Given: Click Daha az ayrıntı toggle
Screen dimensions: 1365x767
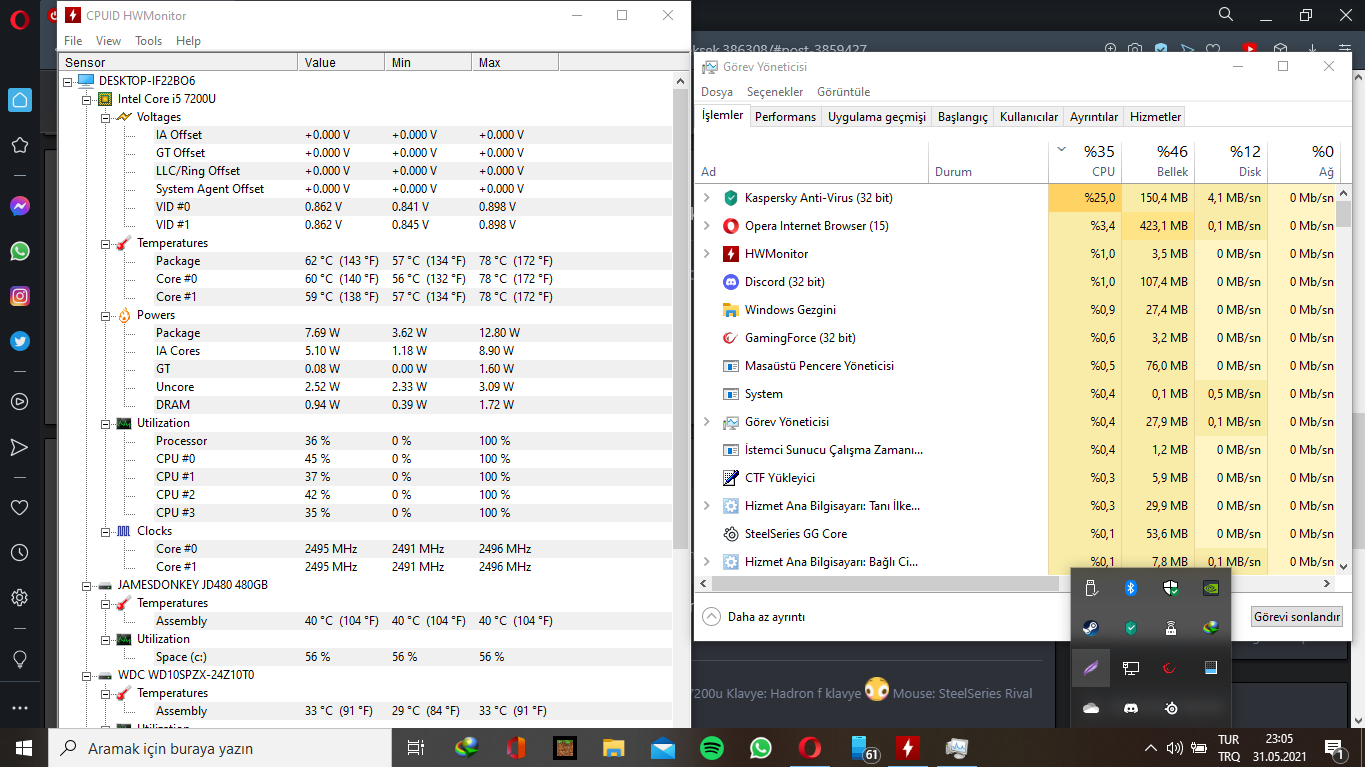Looking at the screenshot, I should pos(755,617).
